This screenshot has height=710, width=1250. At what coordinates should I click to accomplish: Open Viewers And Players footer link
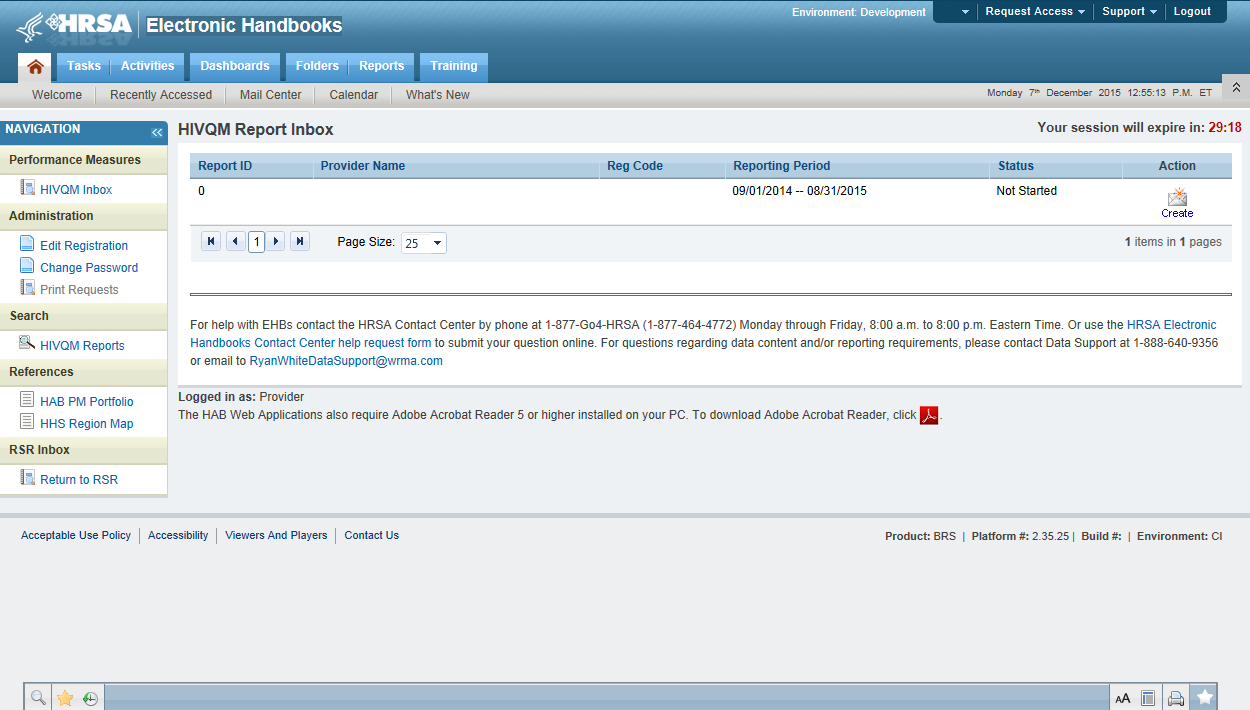click(276, 536)
